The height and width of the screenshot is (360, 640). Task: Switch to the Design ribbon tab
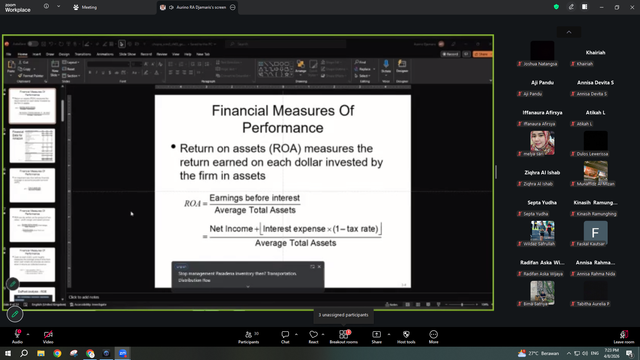(64, 54)
